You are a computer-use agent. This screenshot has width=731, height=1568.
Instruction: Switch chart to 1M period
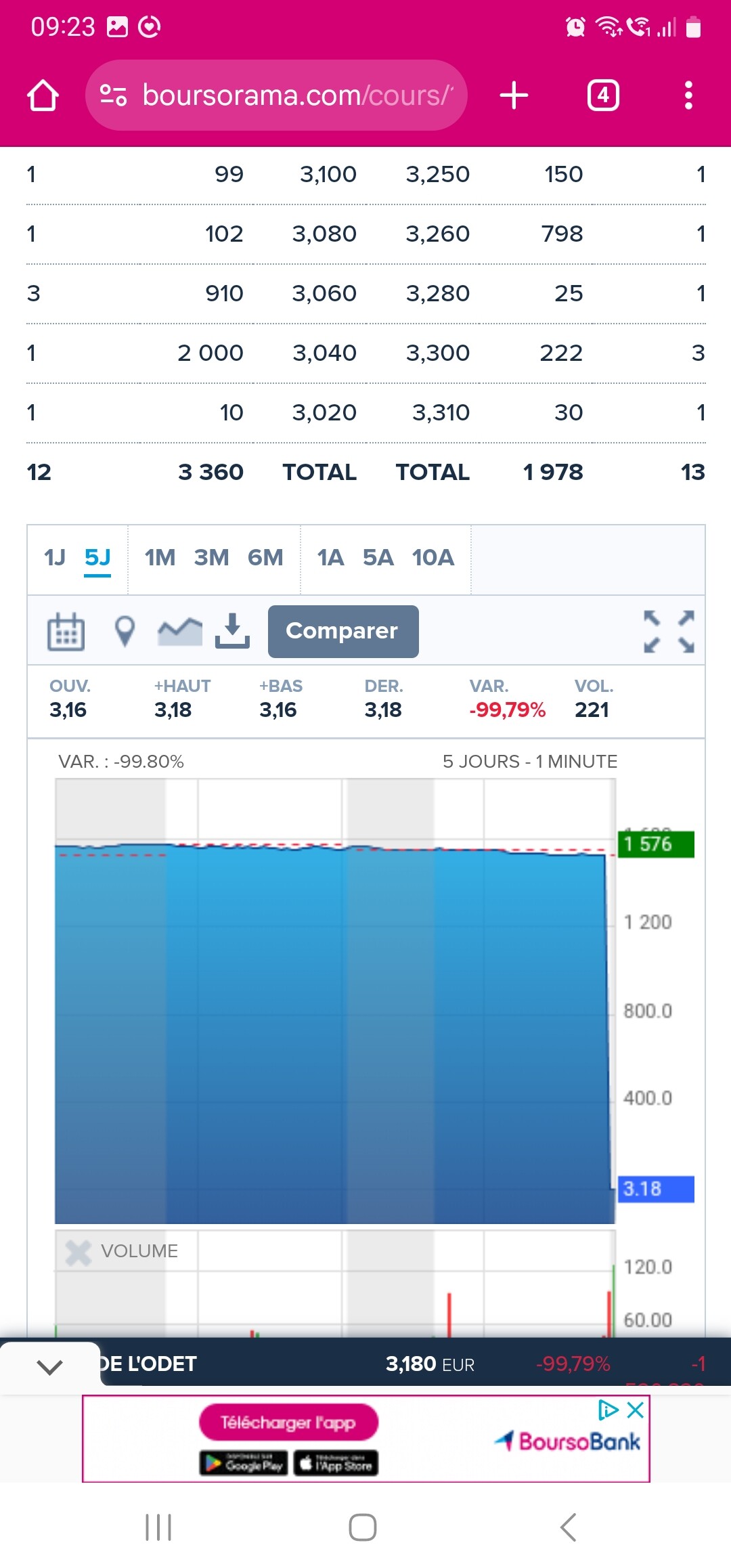click(160, 558)
